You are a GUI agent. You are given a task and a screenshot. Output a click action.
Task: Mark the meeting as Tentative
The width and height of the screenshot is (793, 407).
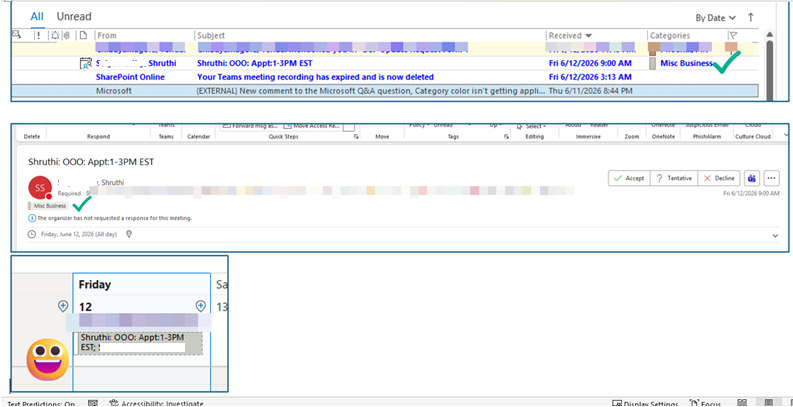tap(674, 178)
